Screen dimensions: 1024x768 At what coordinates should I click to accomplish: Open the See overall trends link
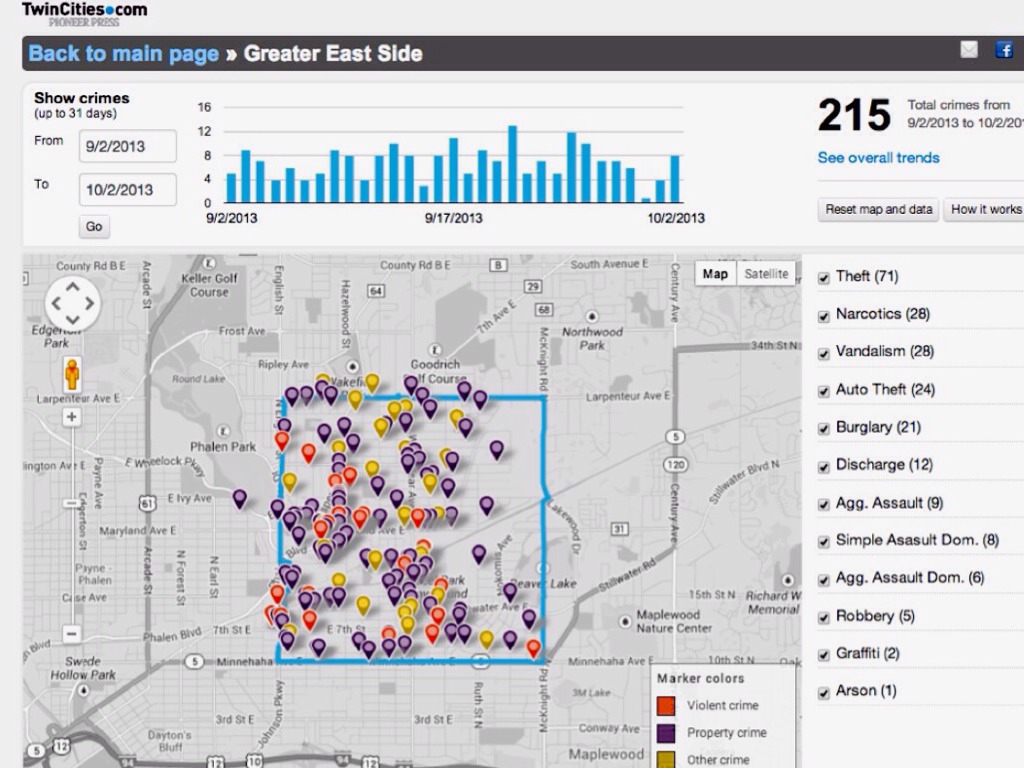coord(878,158)
